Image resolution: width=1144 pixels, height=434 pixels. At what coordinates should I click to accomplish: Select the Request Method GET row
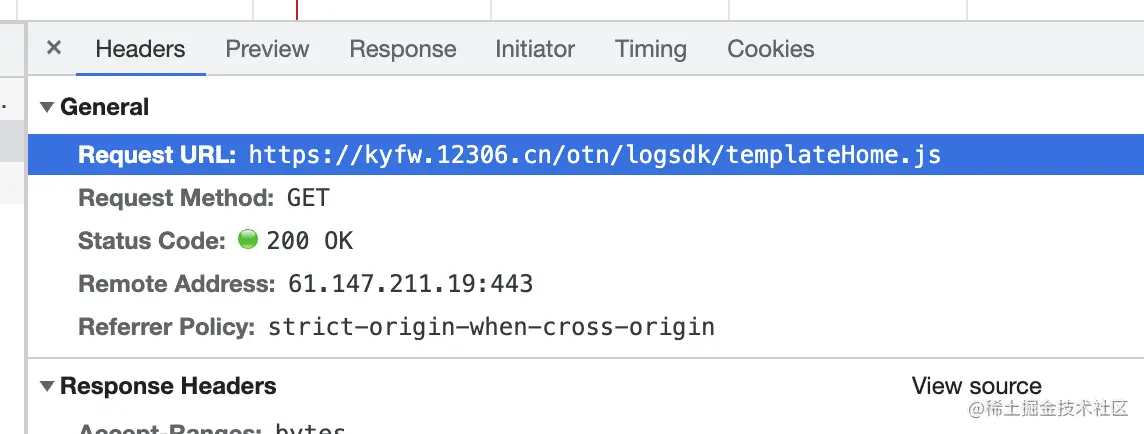(586, 198)
